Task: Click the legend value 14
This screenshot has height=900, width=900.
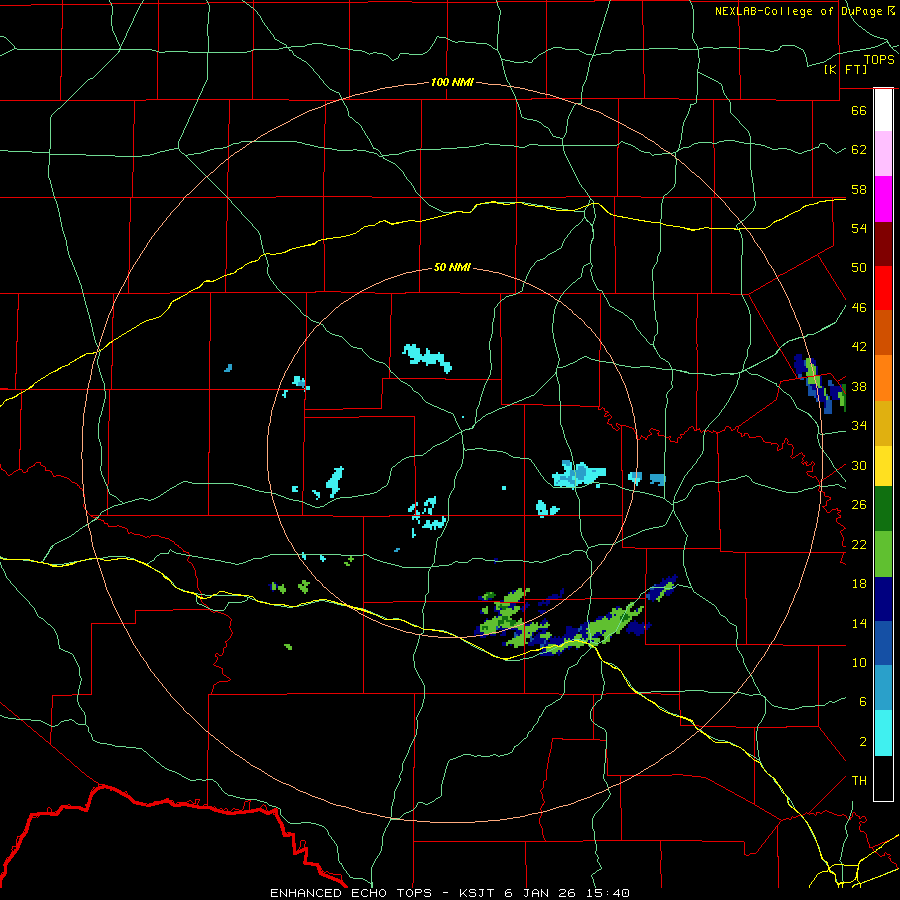Action: [859, 623]
